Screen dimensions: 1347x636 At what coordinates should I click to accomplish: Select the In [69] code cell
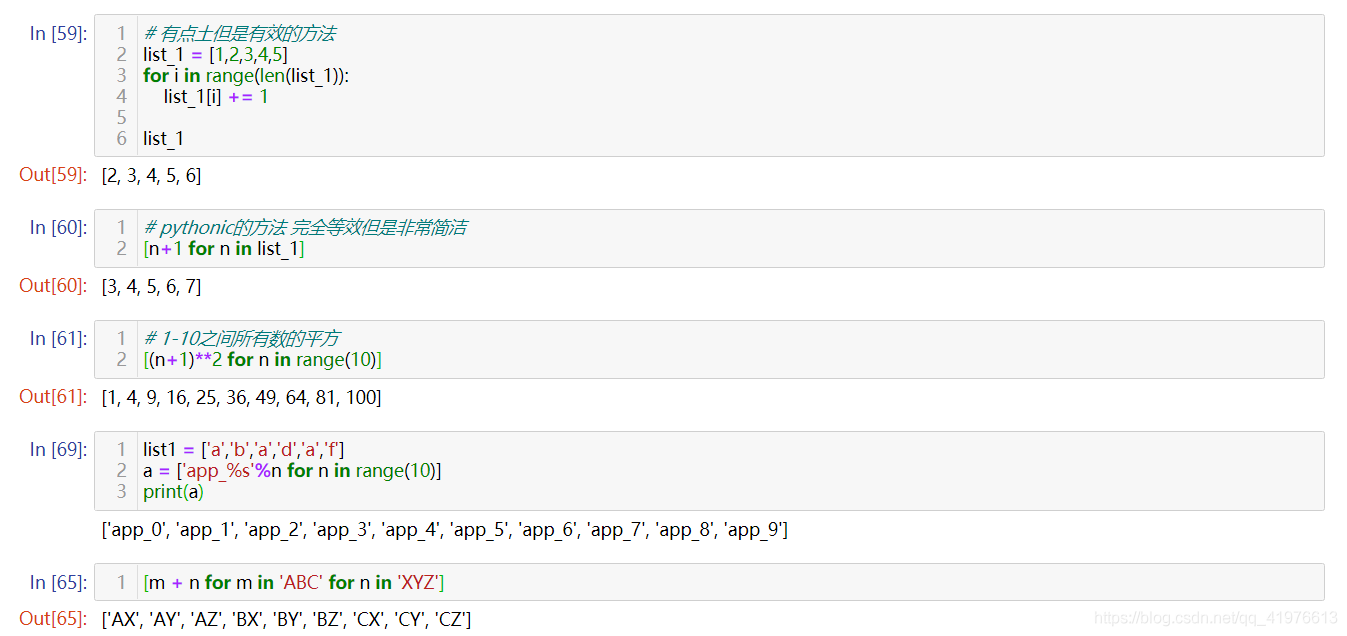[x=709, y=470]
